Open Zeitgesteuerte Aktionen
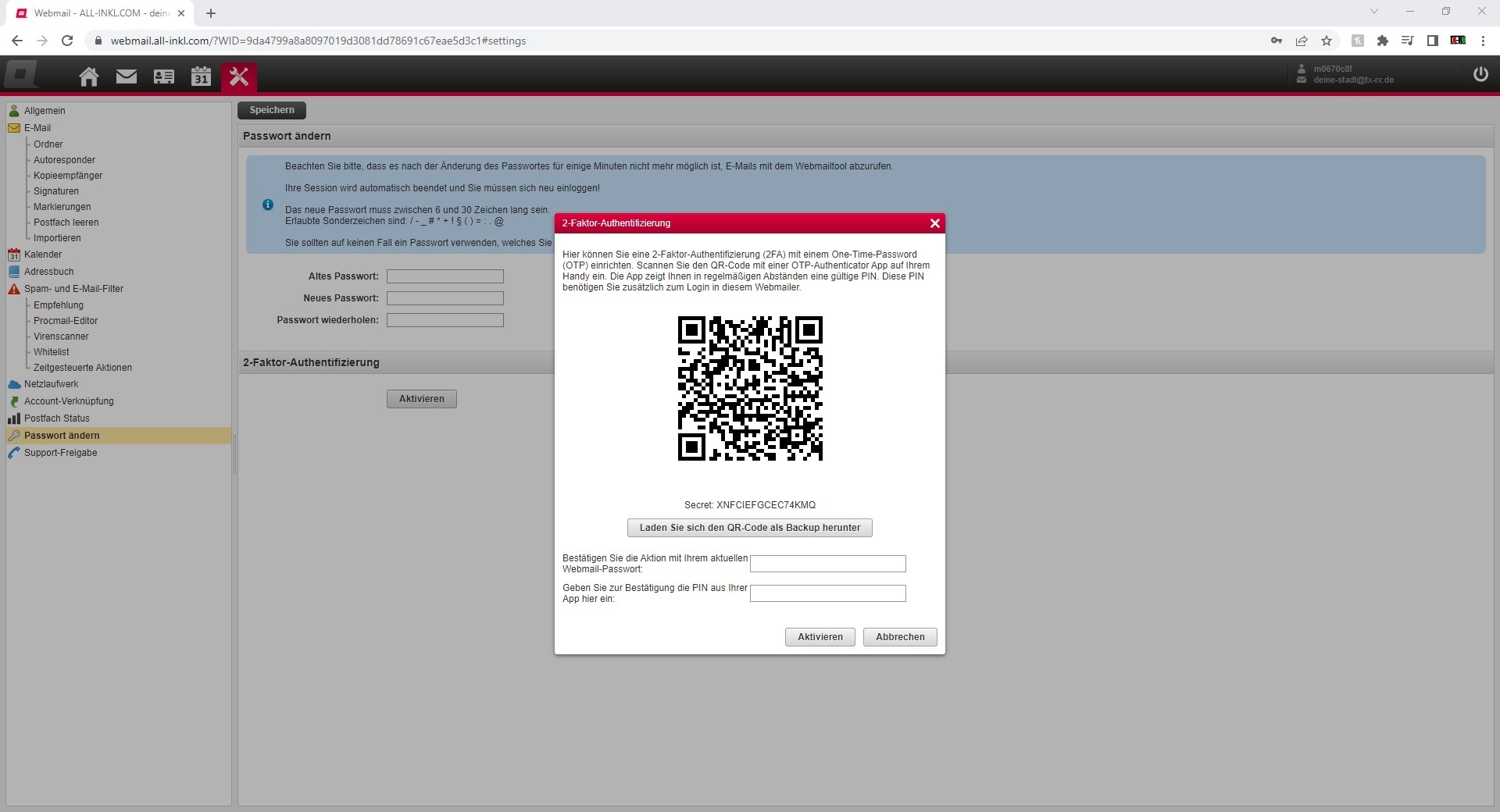 [x=83, y=368]
